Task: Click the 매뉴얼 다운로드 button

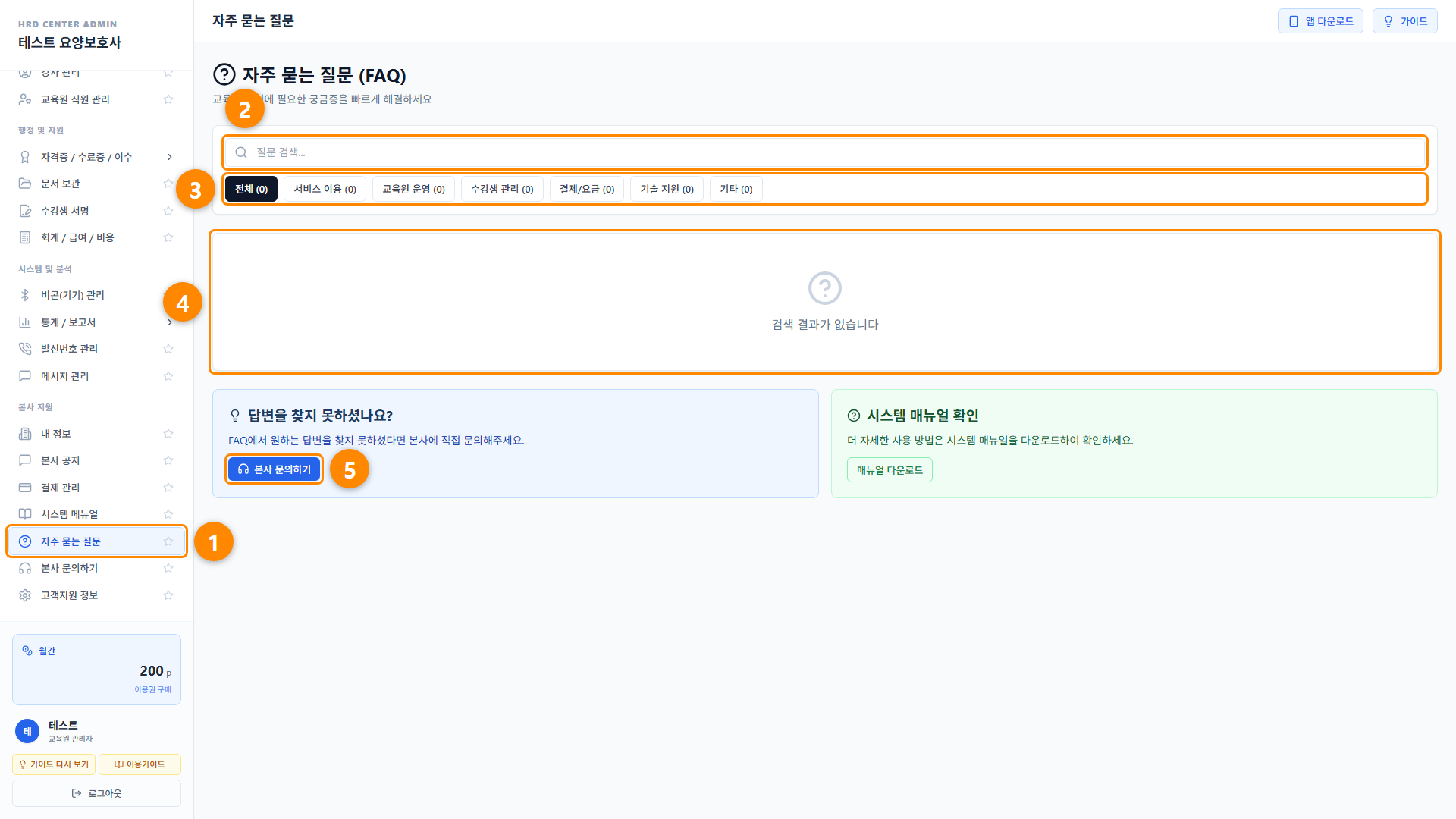Action: coord(890,470)
